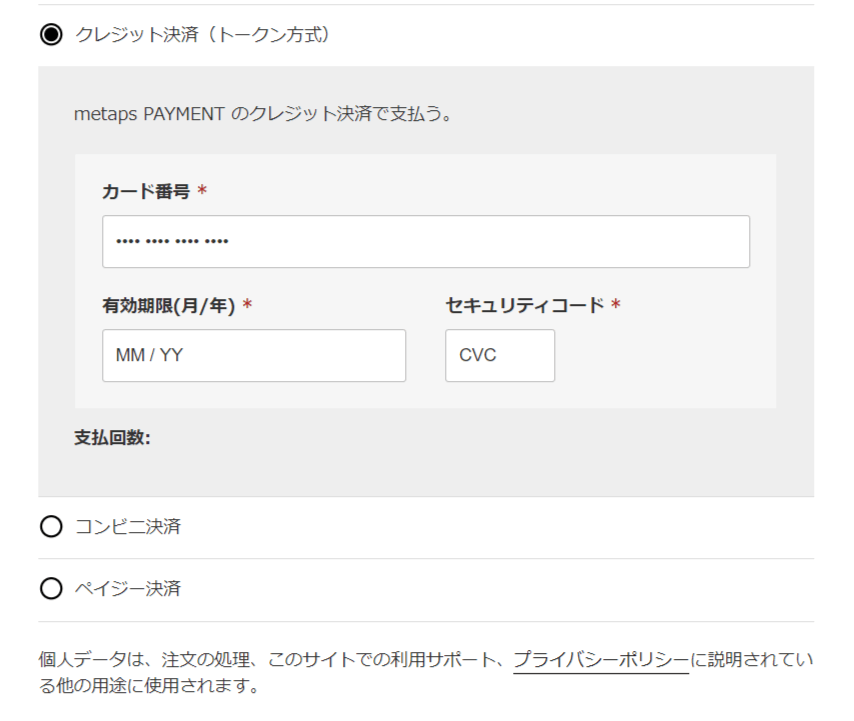This screenshot has height=721, width=854.
Task: Click the 有効期限(月/年) field label
Action: (x=169, y=305)
